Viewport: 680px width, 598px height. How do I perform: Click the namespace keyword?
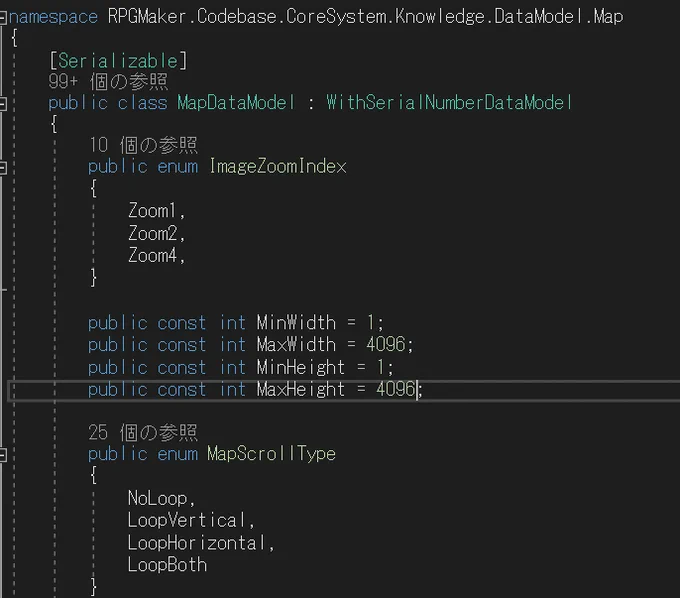click(x=53, y=17)
